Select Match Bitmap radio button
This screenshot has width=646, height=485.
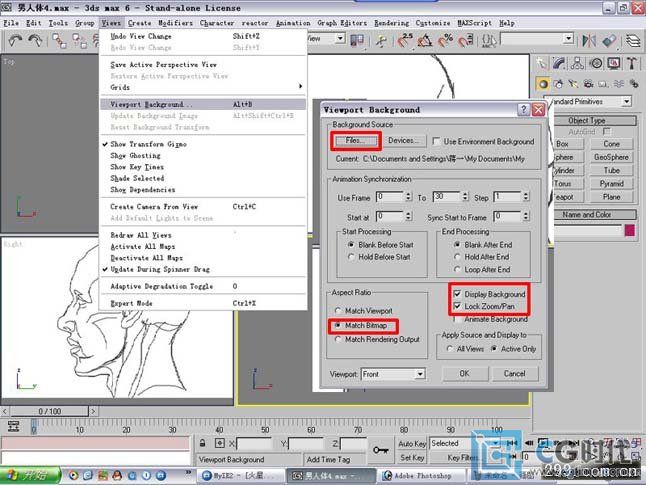338,325
